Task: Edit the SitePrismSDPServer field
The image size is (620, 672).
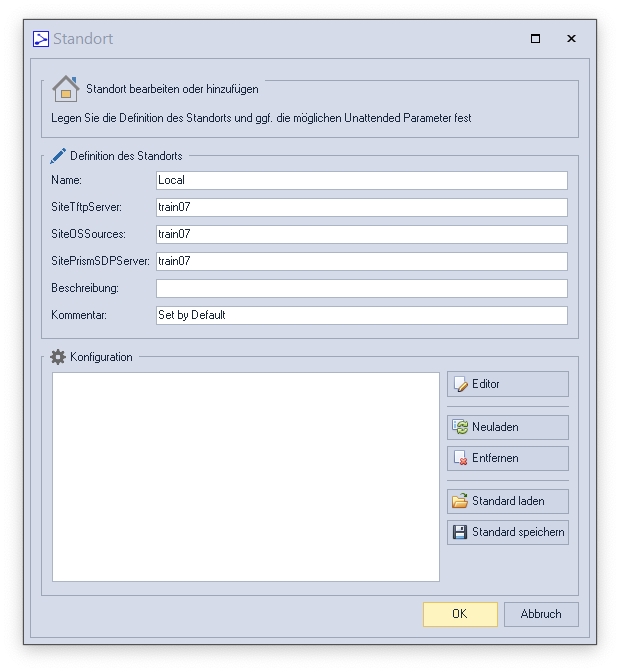Action: [361, 261]
